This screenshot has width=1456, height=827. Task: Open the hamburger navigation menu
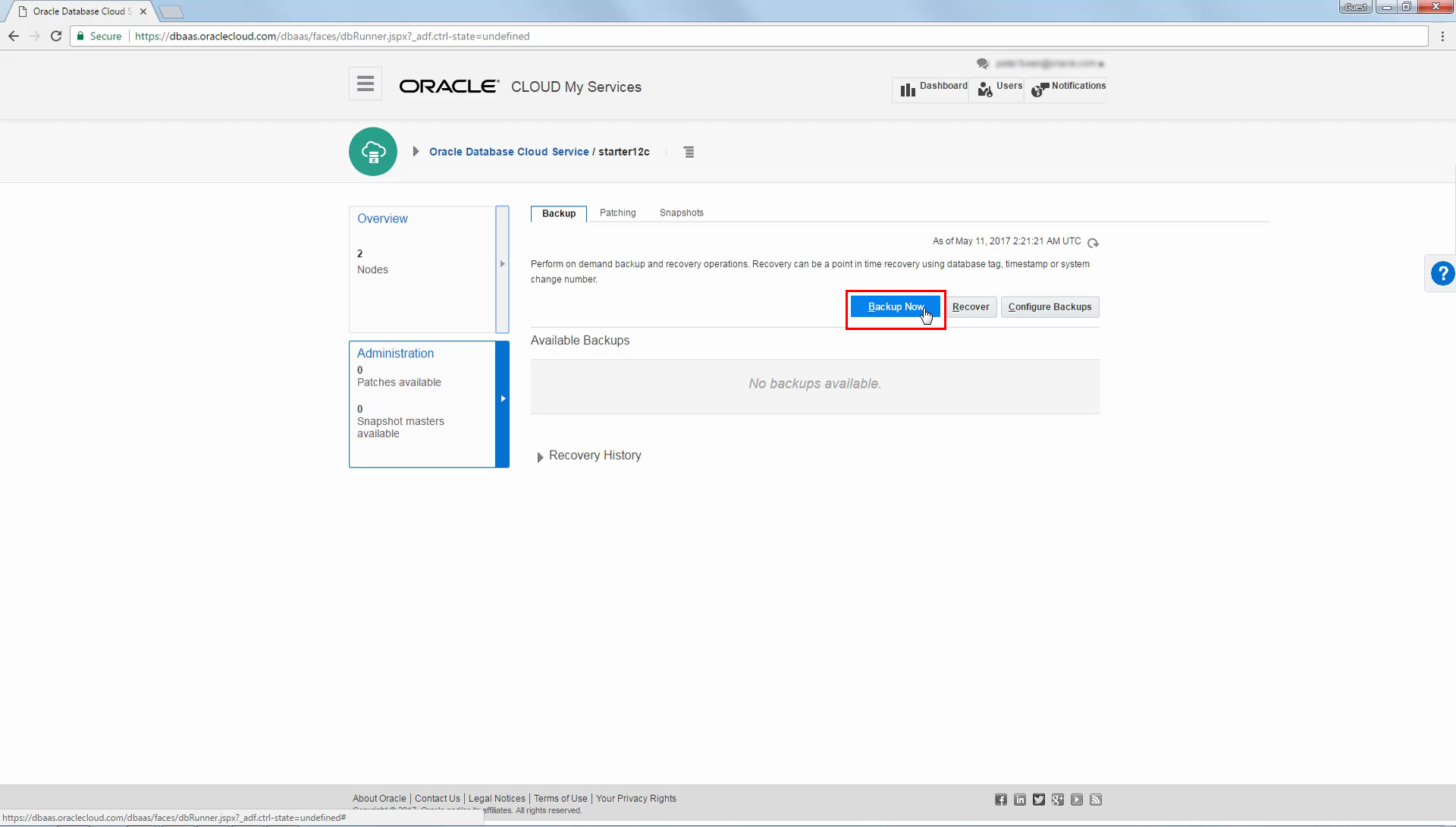coord(366,84)
